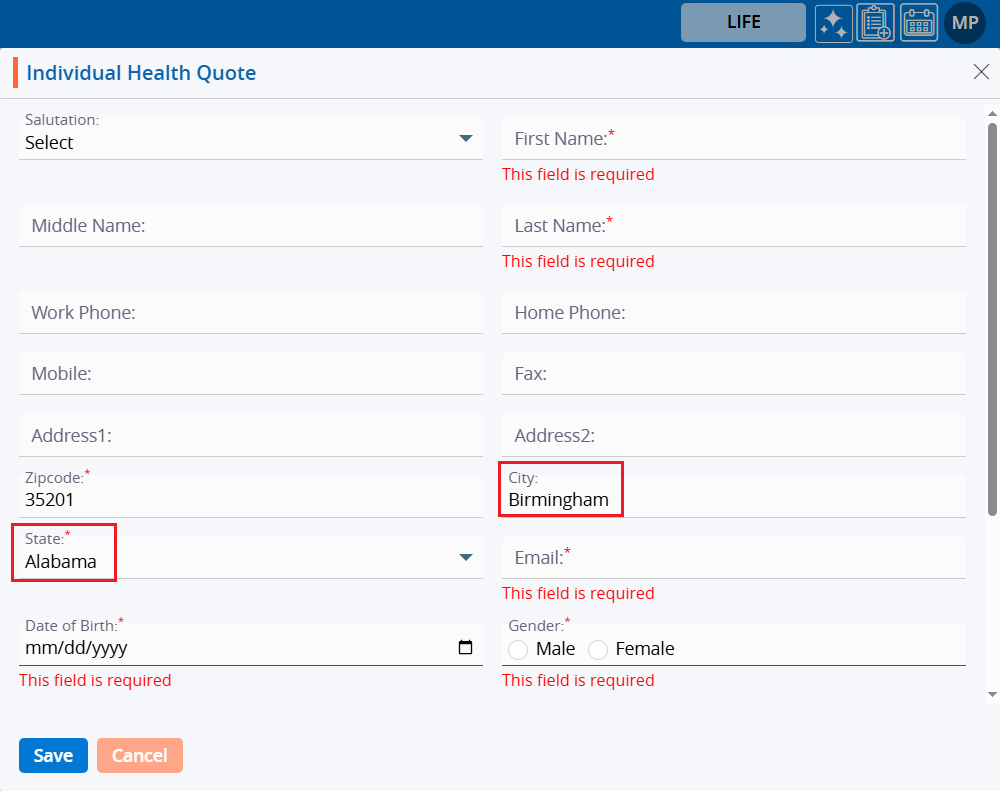Viewport: 1000px width, 791px height.
Task: Click into the Email field
Action: [733, 557]
